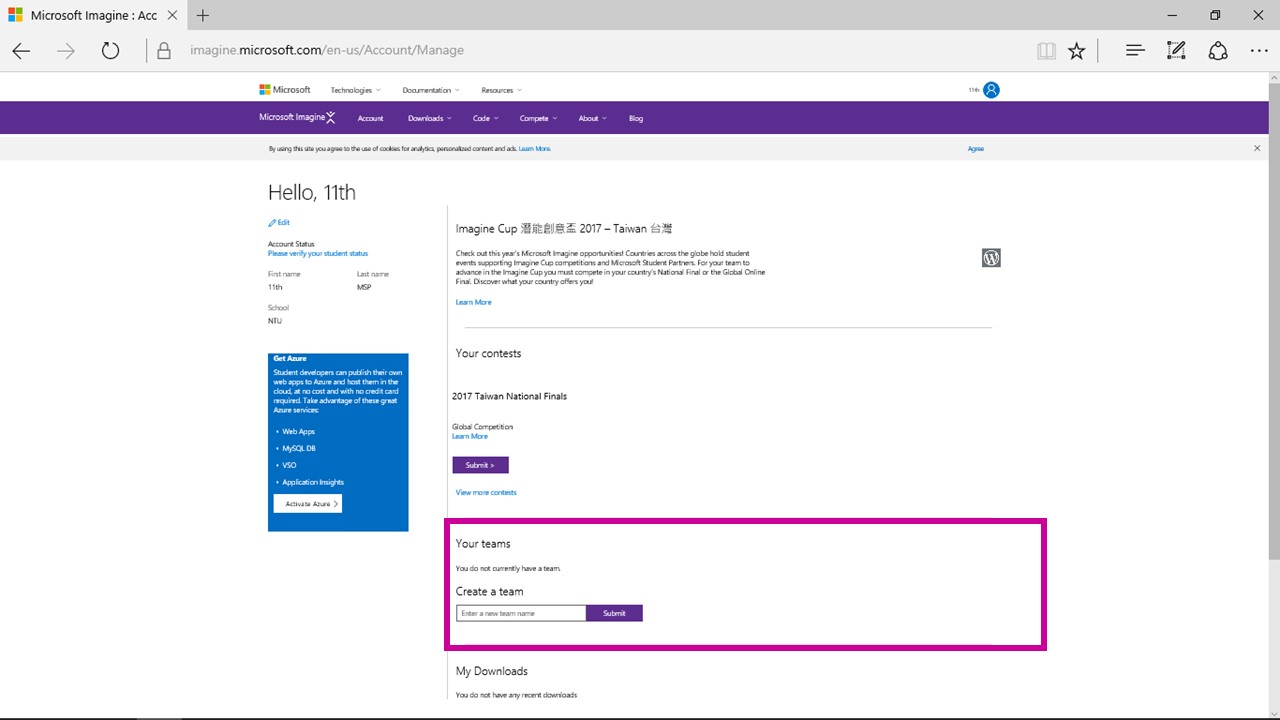Image resolution: width=1280 pixels, height=720 pixels.
Task: Click the Activate Azure button
Action: [x=308, y=504]
